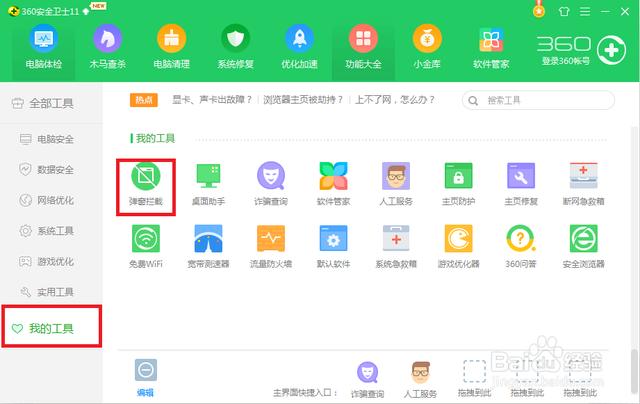Open 电脑清理 cleanup icon
This screenshot has height=404, width=640.
pos(171,39)
